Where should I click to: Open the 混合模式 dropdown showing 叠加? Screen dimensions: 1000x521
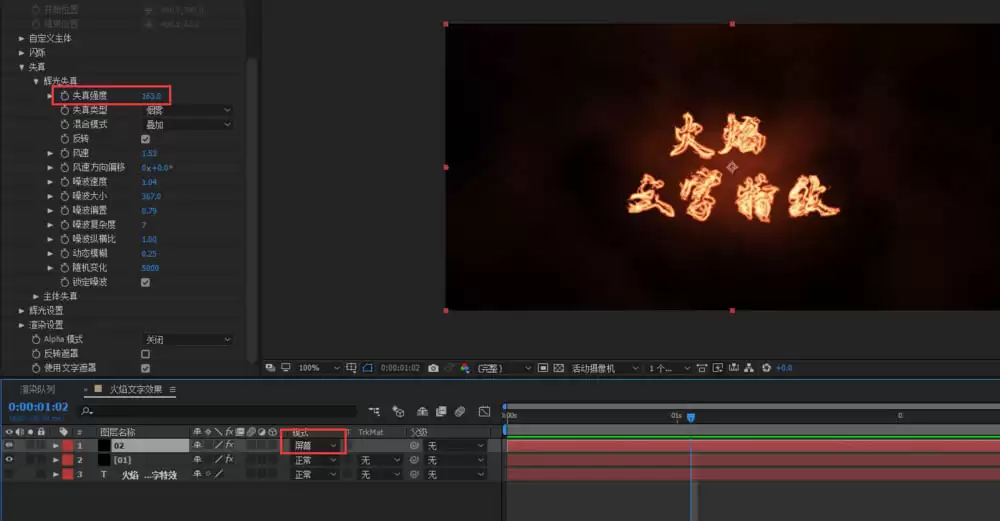point(188,124)
